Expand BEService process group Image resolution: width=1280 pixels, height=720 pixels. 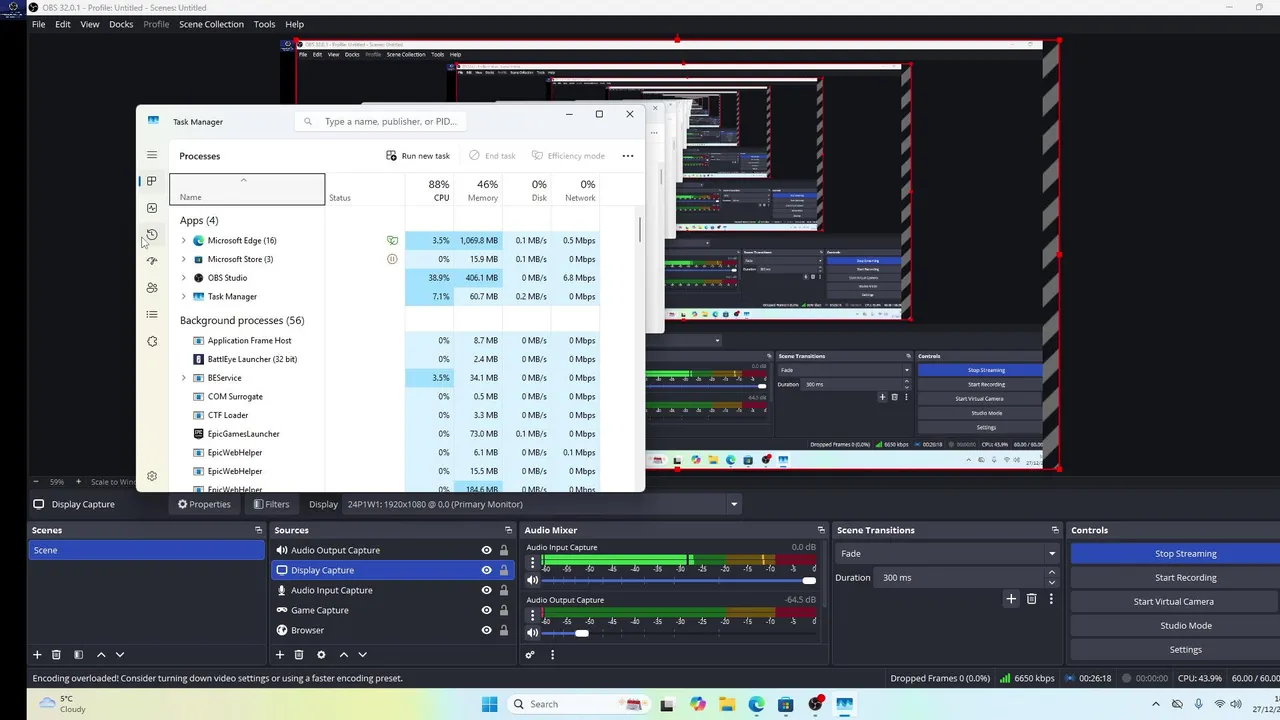click(184, 378)
